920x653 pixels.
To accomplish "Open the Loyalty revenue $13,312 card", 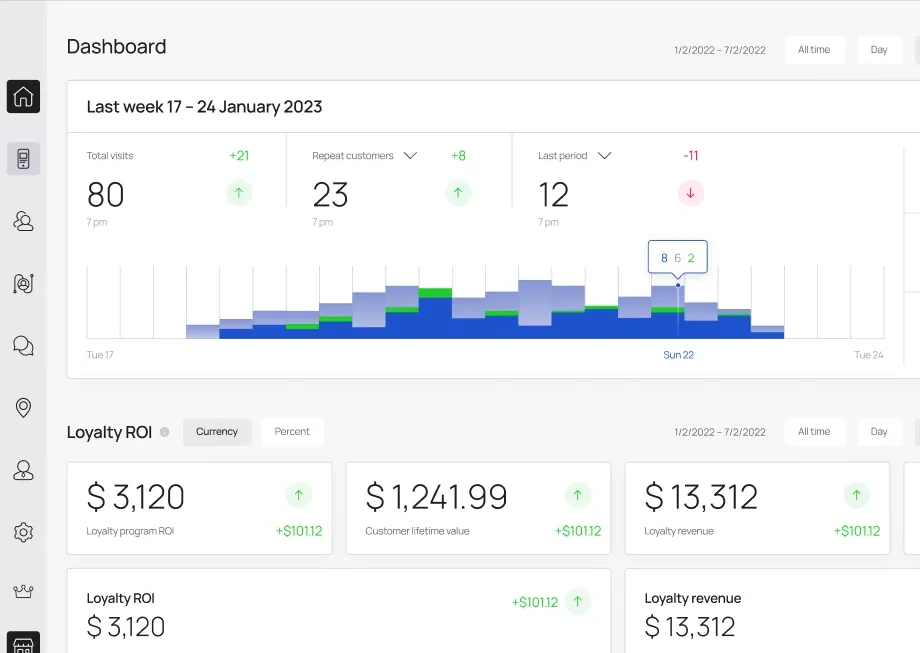I will tap(757, 508).
